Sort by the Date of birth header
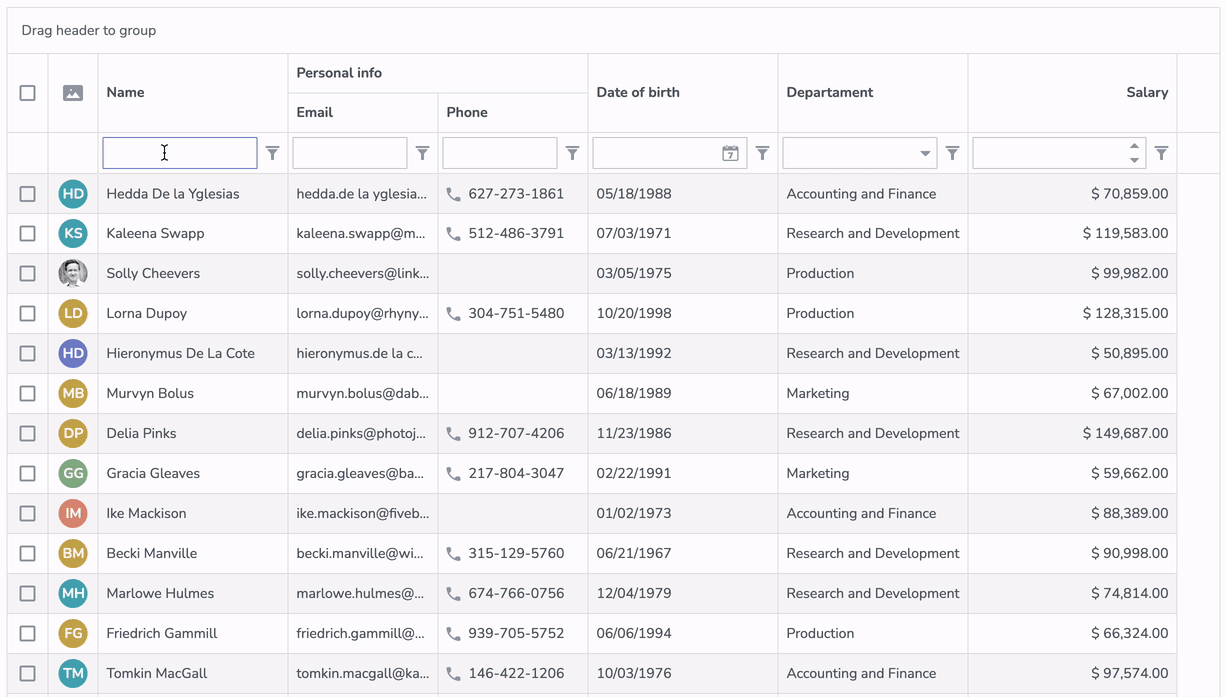Viewport: 1226px width, 697px height. pos(683,93)
